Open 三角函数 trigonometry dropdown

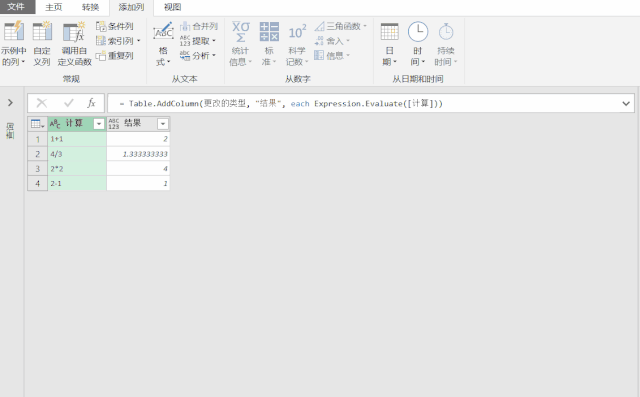(x=341, y=27)
